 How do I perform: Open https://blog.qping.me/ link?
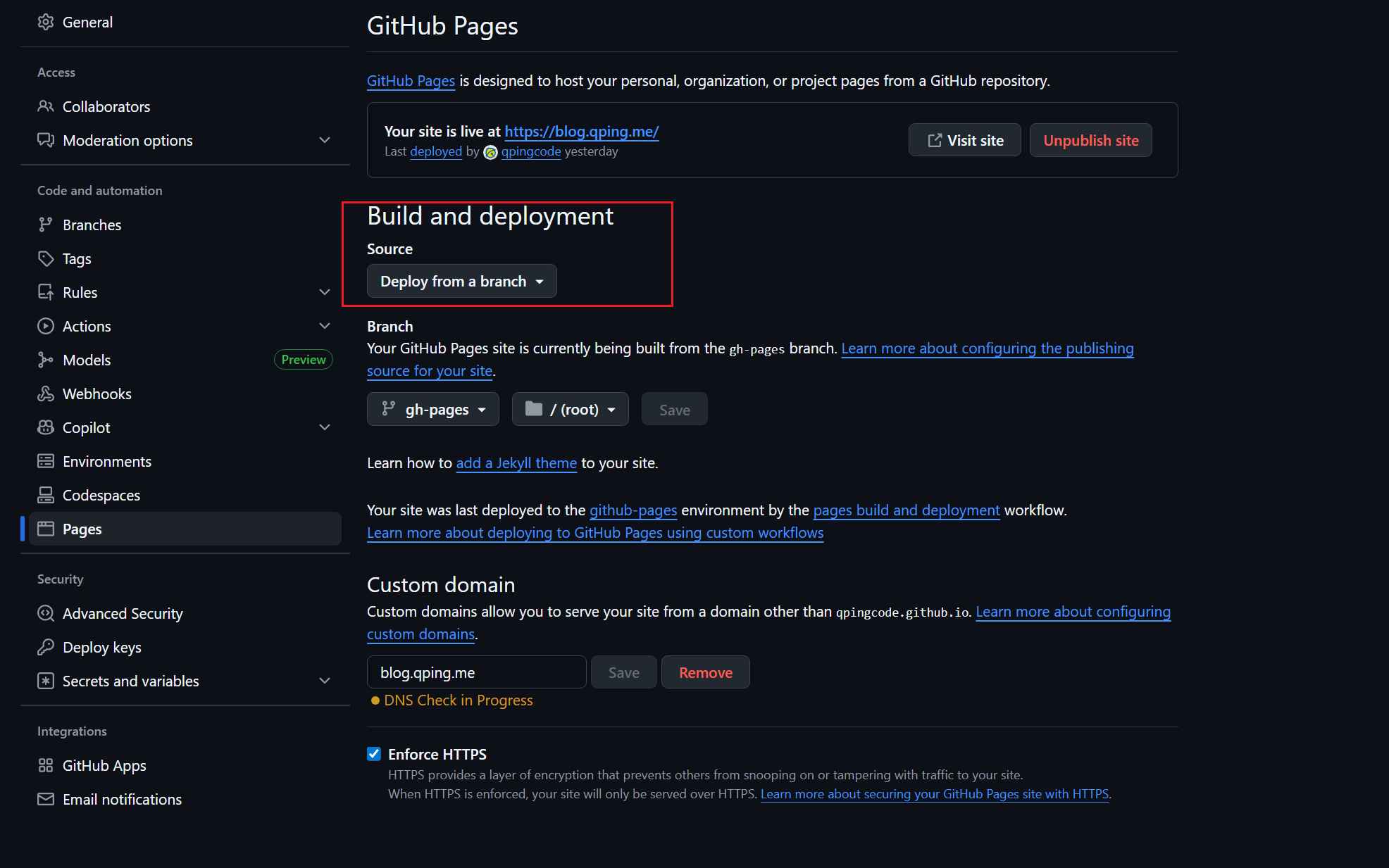click(582, 132)
